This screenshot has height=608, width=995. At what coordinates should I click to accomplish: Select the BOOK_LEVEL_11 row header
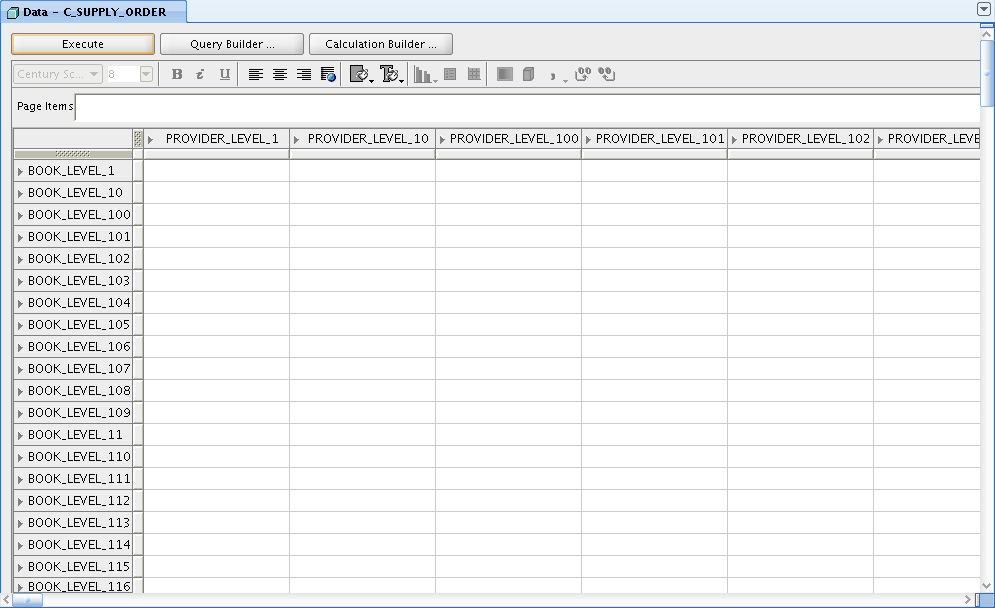pyautogui.click(x=75, y=435)
